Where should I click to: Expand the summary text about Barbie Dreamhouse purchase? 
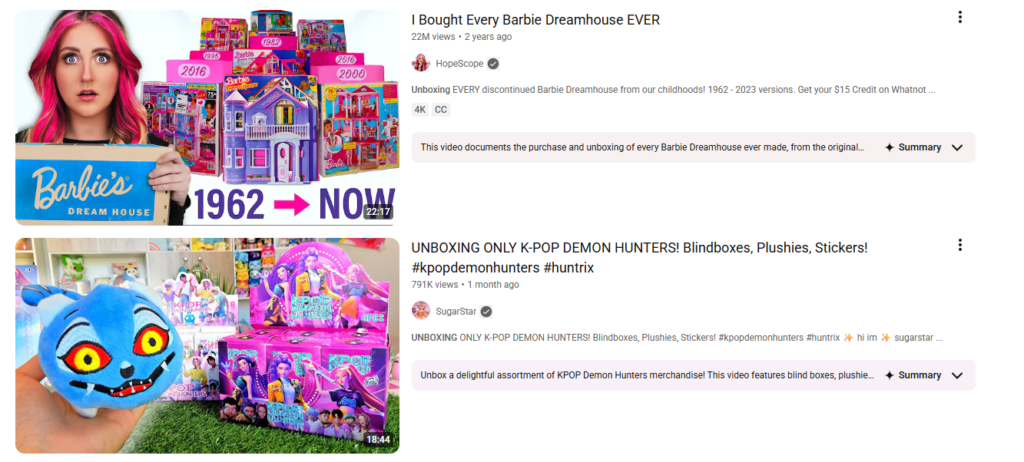pyautogui.click(x=643, y=148)
